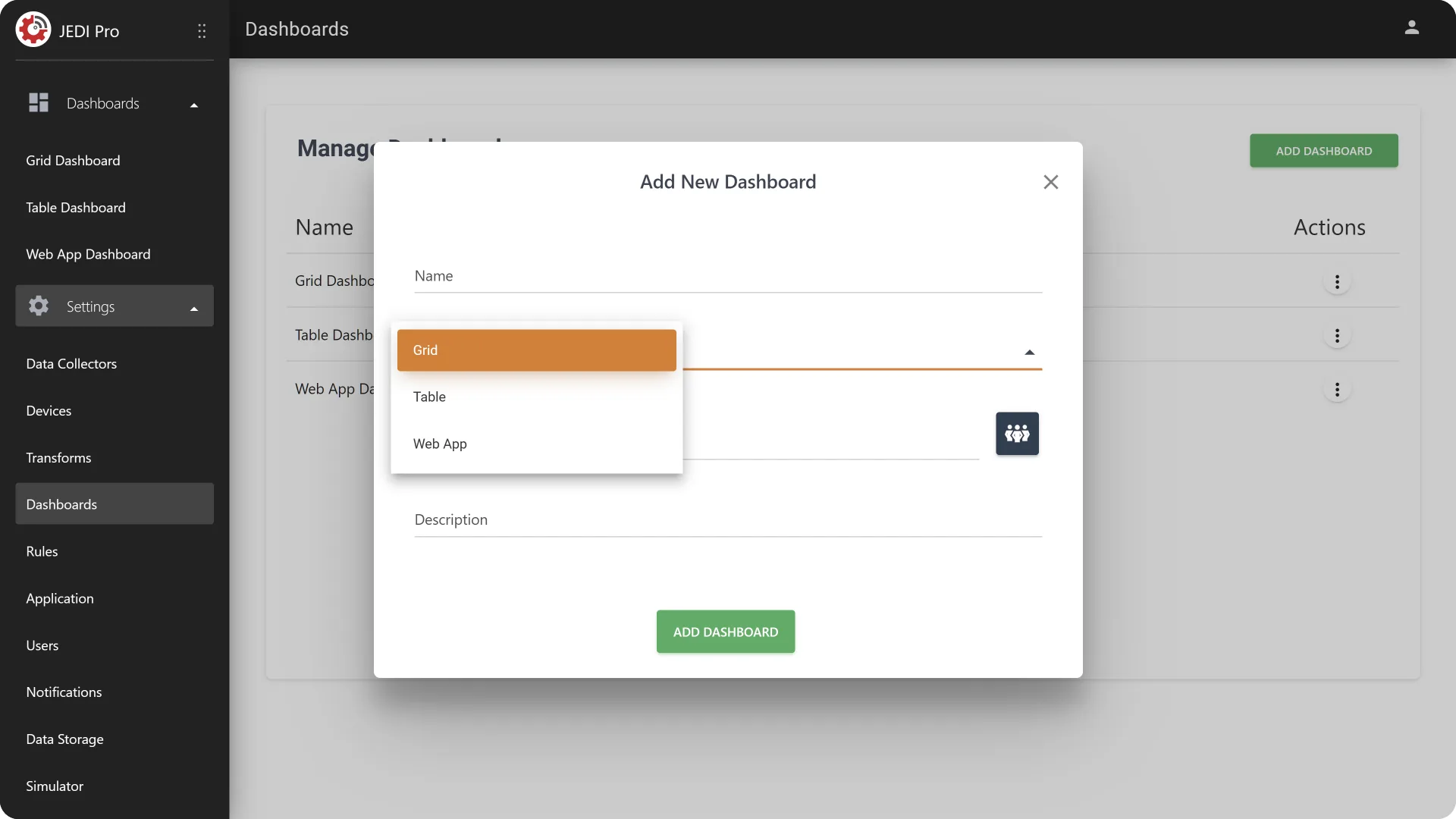Select Table from the type list

[536, 397]
